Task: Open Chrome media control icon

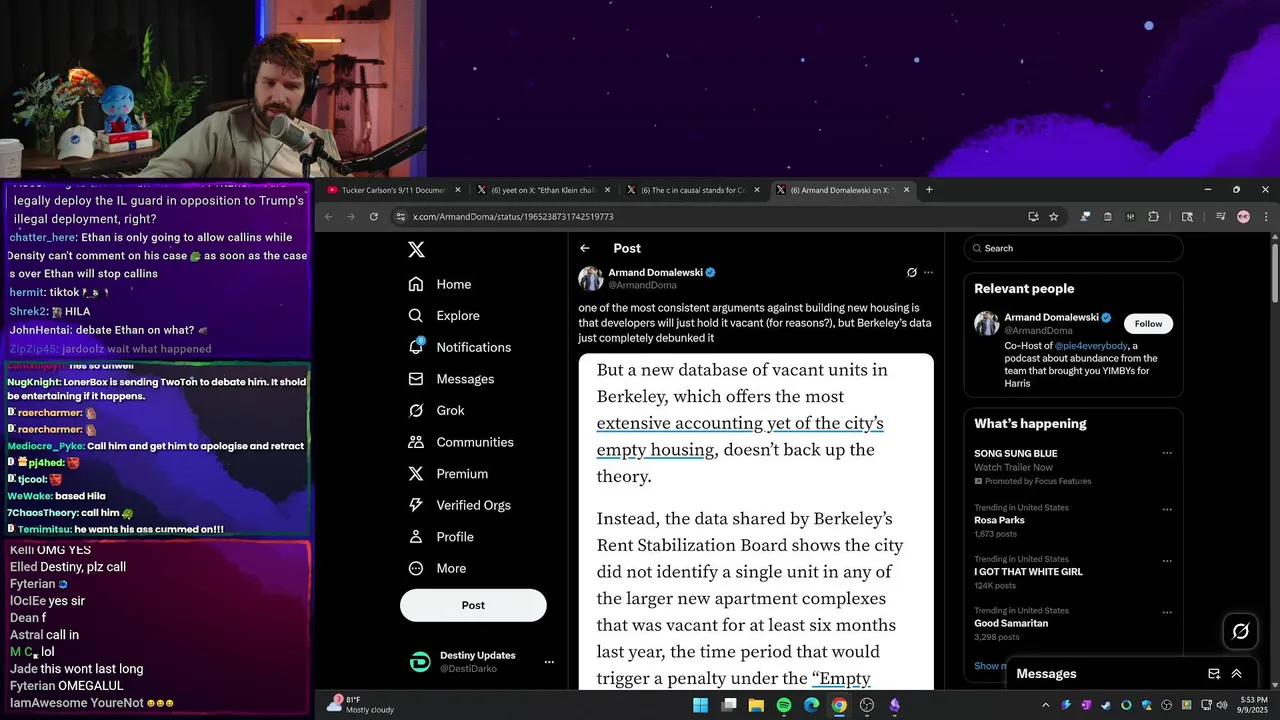Action: point(1221,216)
